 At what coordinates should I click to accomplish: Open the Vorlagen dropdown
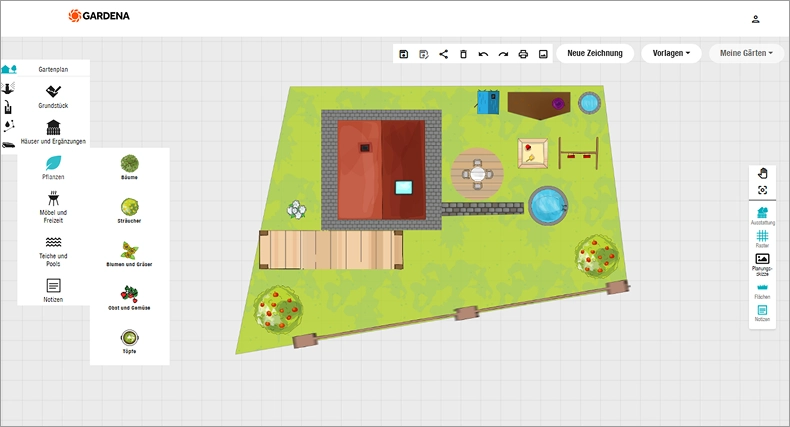(671, 53)
